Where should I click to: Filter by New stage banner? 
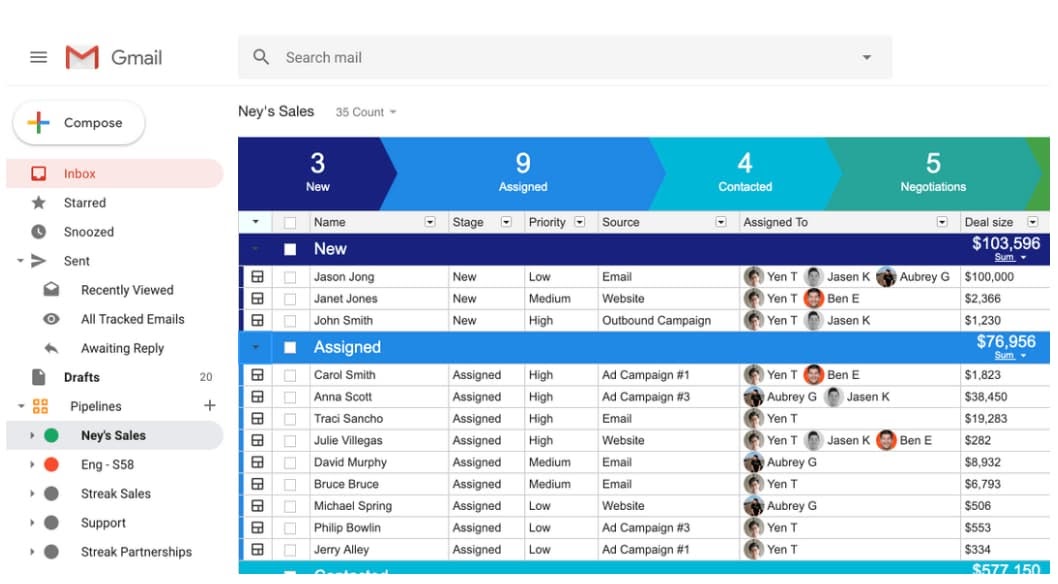317,173
